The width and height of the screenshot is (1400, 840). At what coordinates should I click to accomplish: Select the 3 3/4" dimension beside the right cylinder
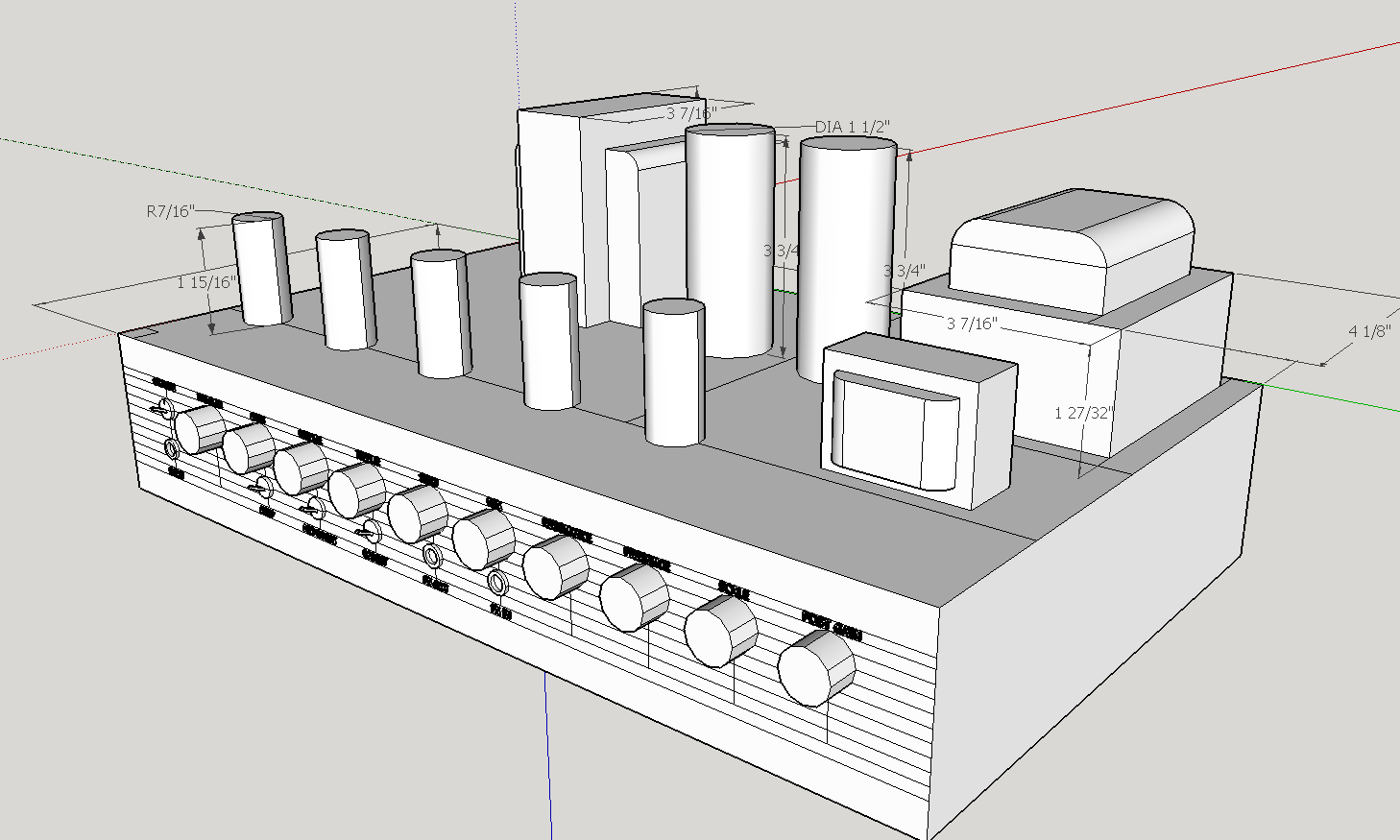905,272
